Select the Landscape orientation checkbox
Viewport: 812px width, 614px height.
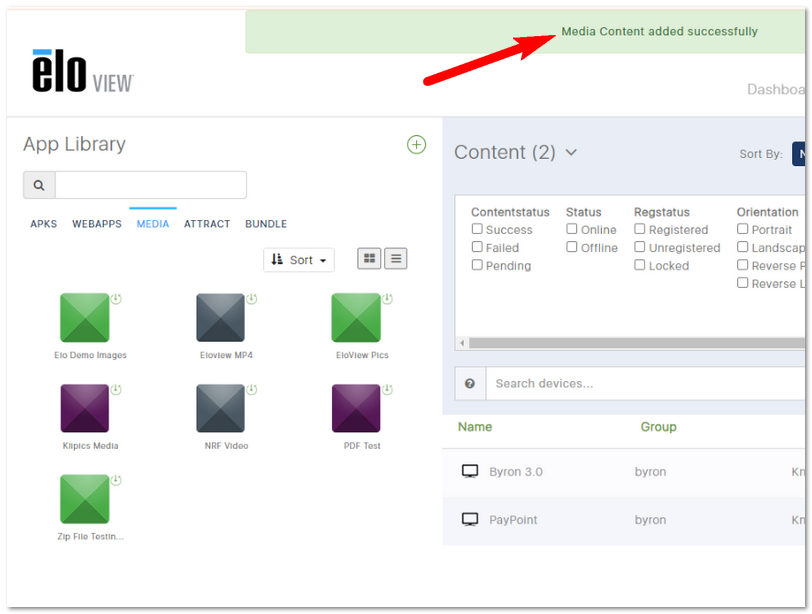(743, 247)
